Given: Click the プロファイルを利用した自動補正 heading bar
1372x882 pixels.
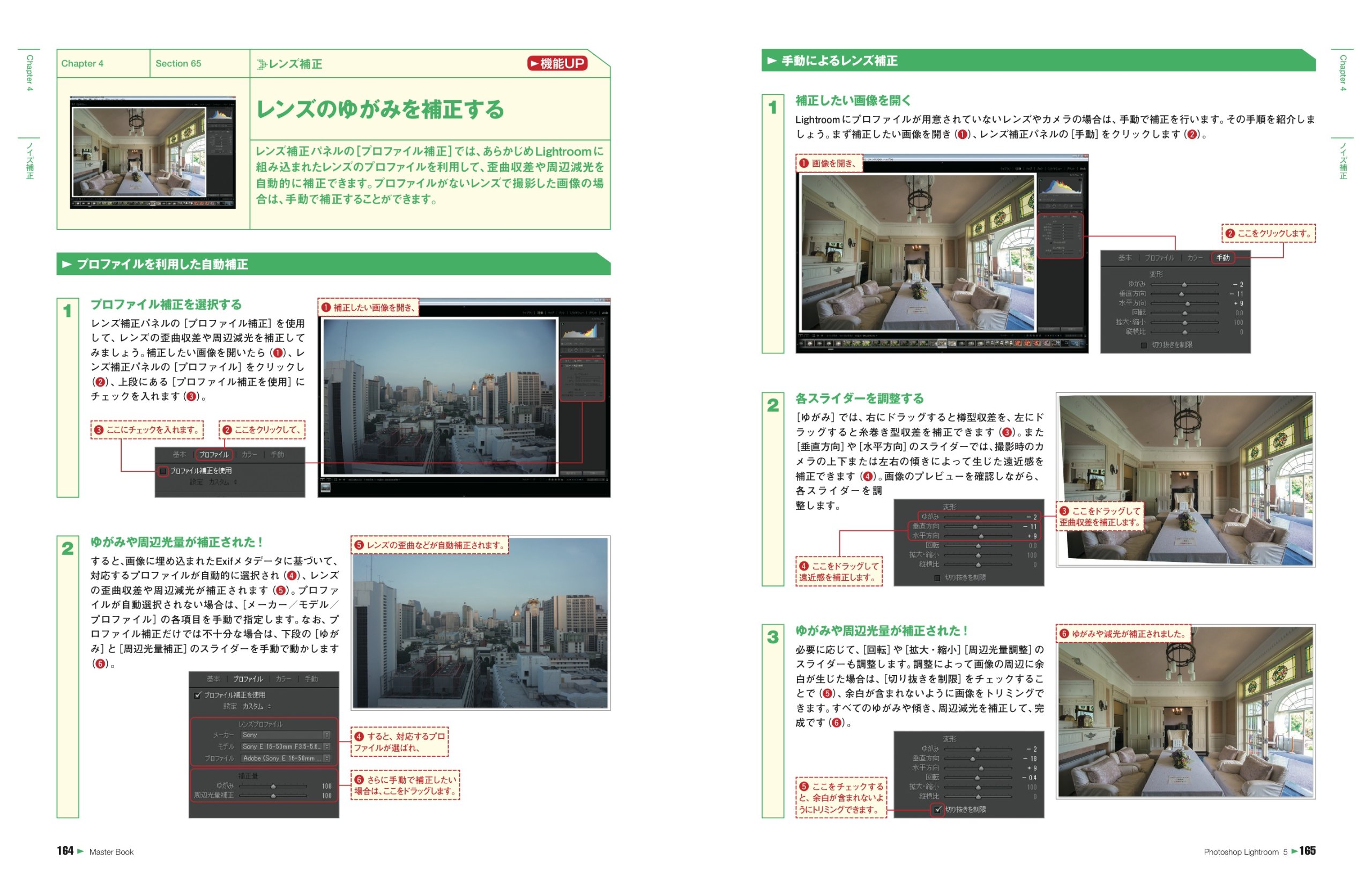Looking at the screenshot, I should 333,264.
